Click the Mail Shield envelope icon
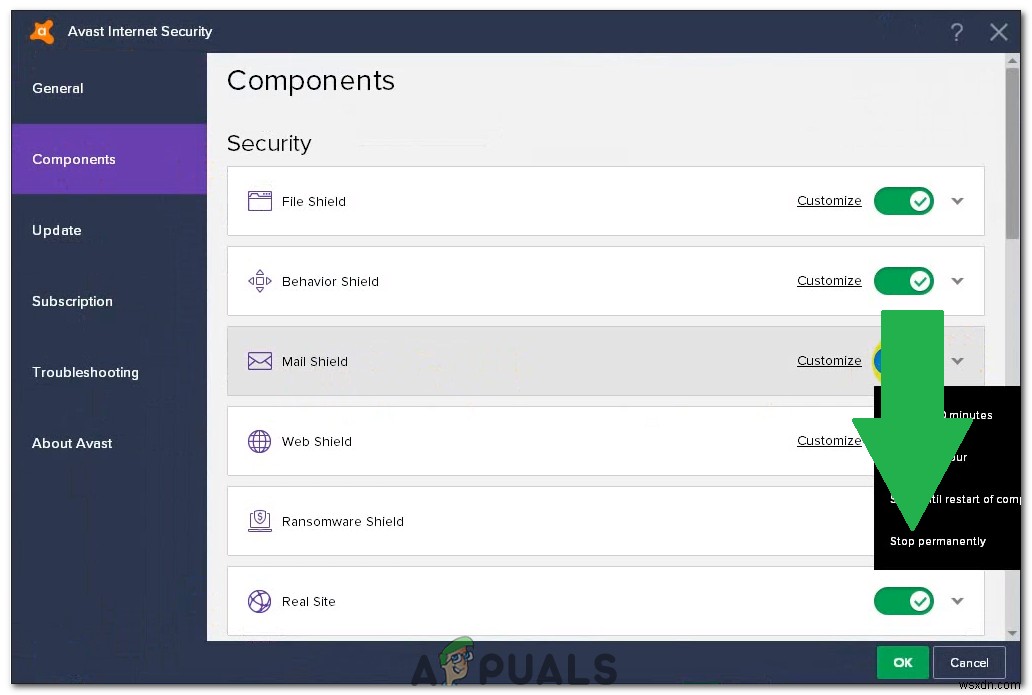This screenshot has height=695, width=1032. click(x=259, y=361)
